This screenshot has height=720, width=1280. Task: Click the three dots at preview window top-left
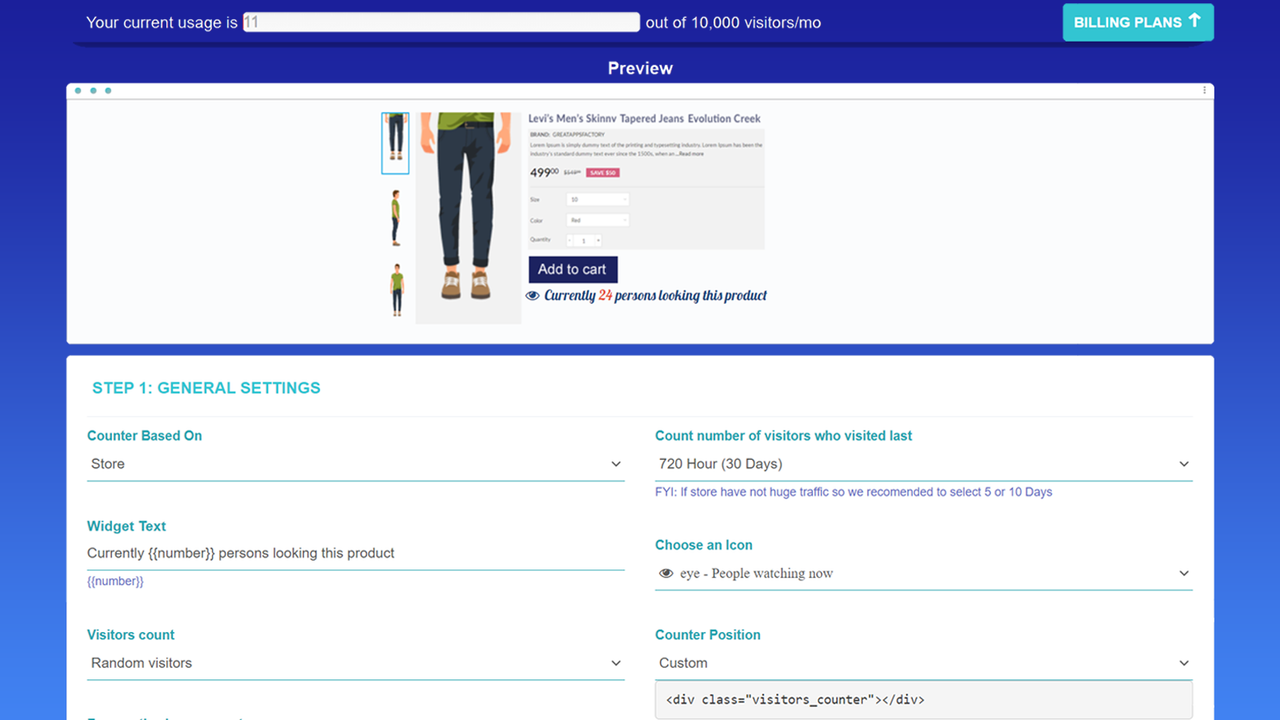point(93,91)
